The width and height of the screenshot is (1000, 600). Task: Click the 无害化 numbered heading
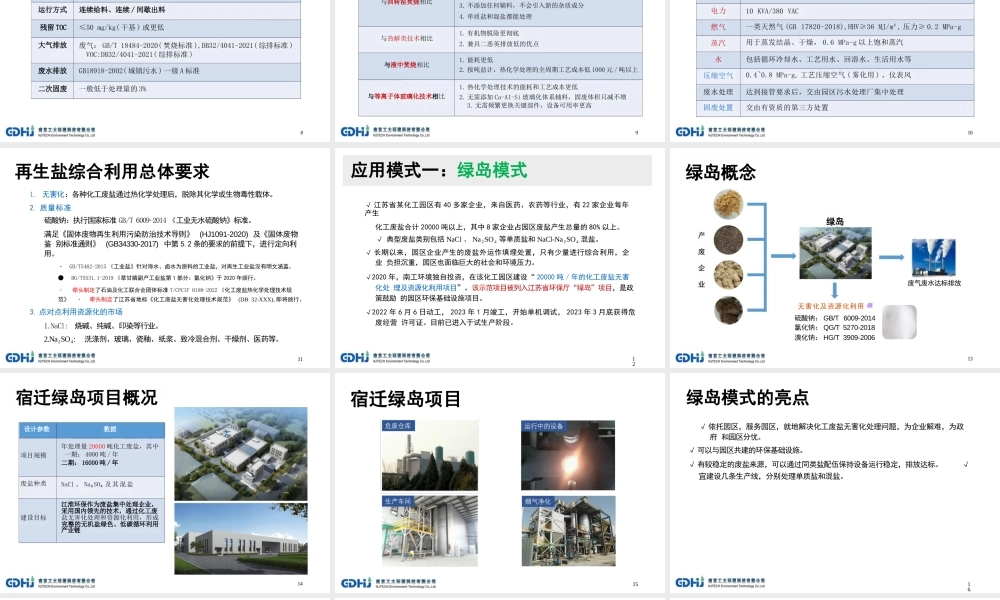tap(53, 194)
